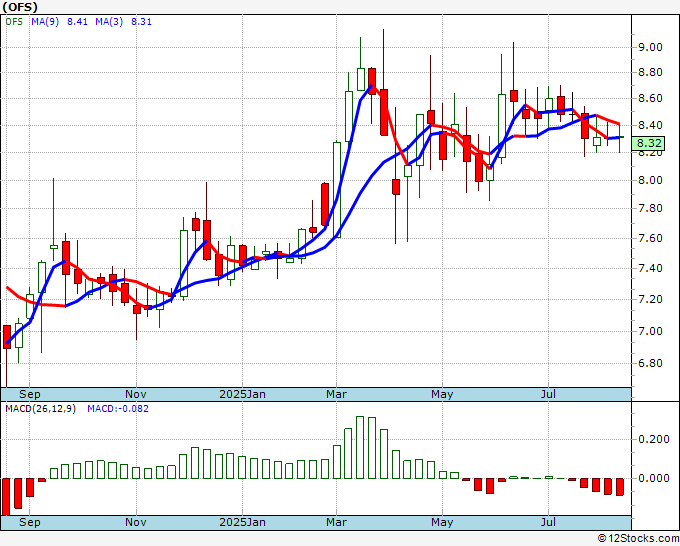Viewport: 680px width, 546px height.
Task: Click the leftmost red MACD histogram bar
Action: [x=6, y=497]
